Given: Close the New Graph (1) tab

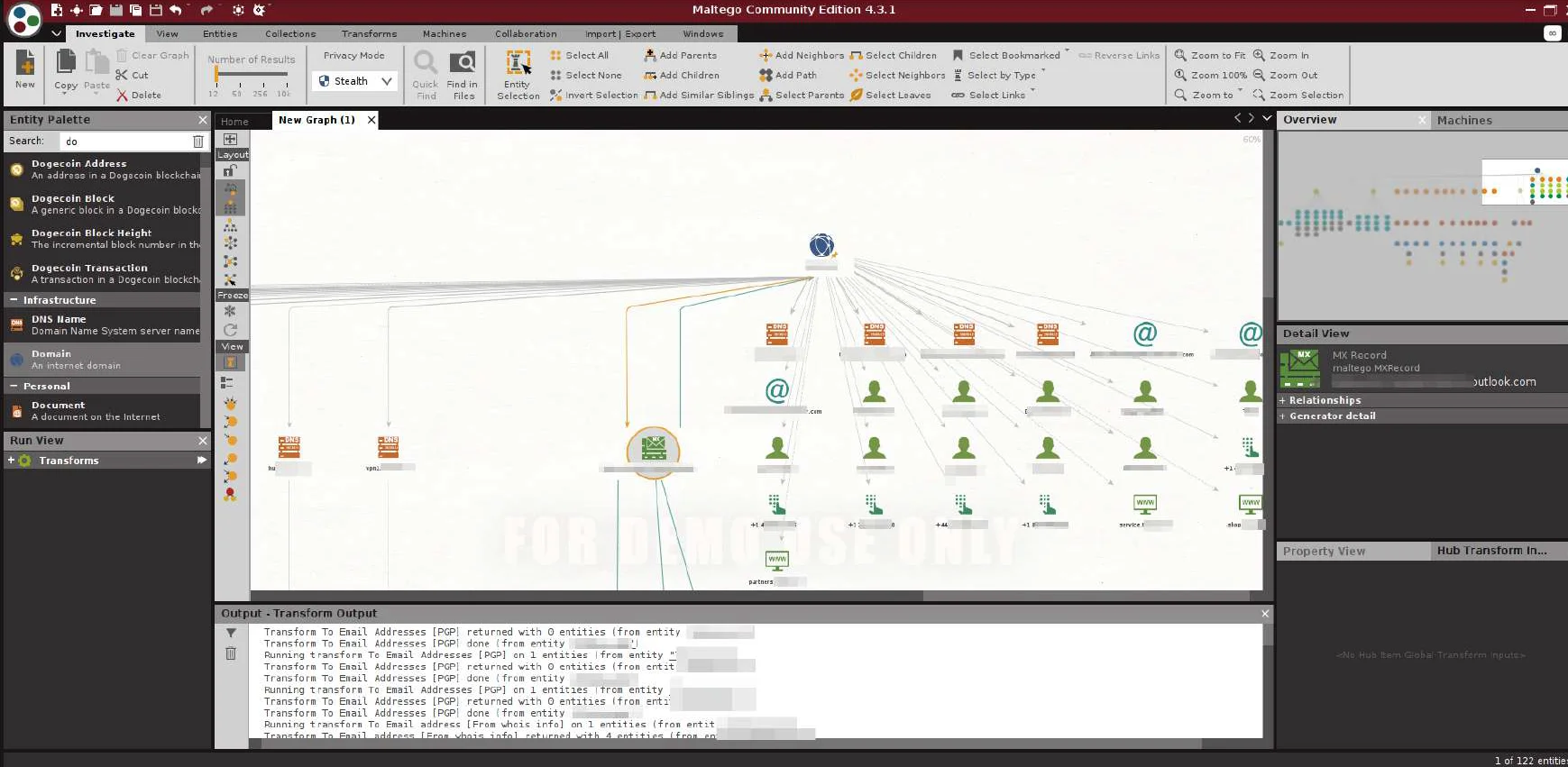Looking at the screenshot, I should pos(371,120).
